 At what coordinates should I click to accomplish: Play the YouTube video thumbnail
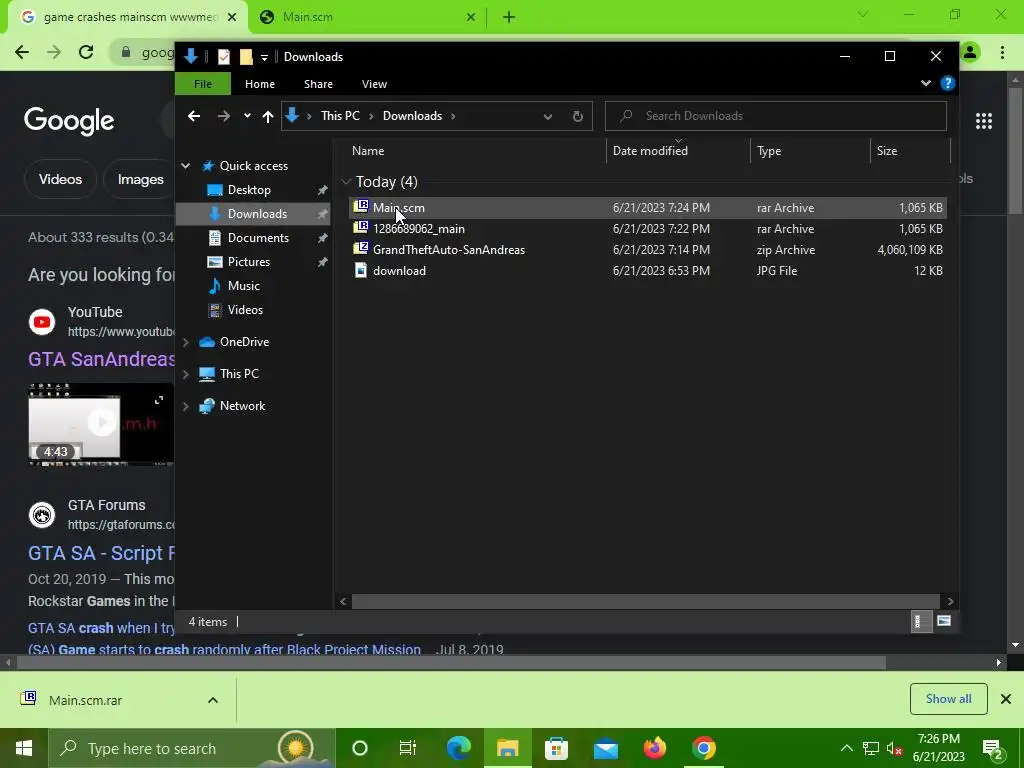(x=101, y=423)
